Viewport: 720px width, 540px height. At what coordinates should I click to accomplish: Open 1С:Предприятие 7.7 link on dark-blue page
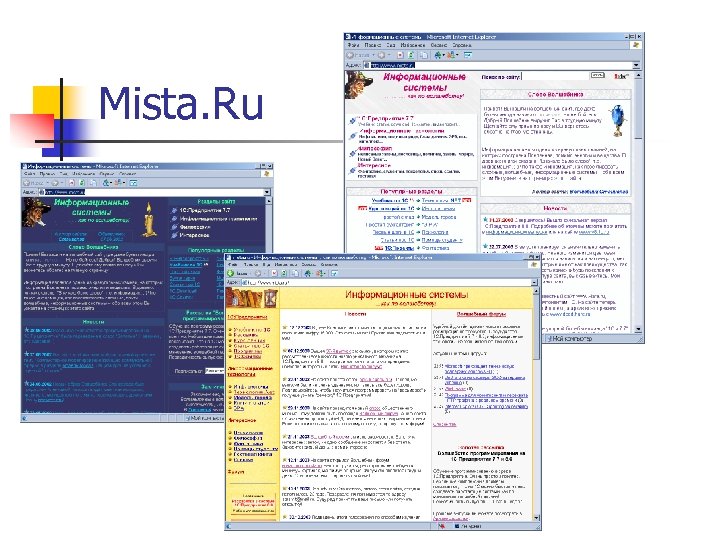[205, 210]
